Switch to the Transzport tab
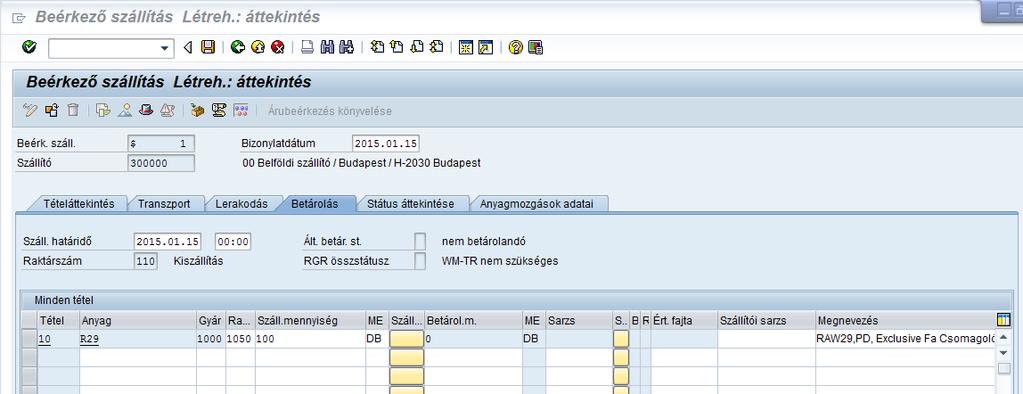The image size is (1023, 394). tap(164, 204)
